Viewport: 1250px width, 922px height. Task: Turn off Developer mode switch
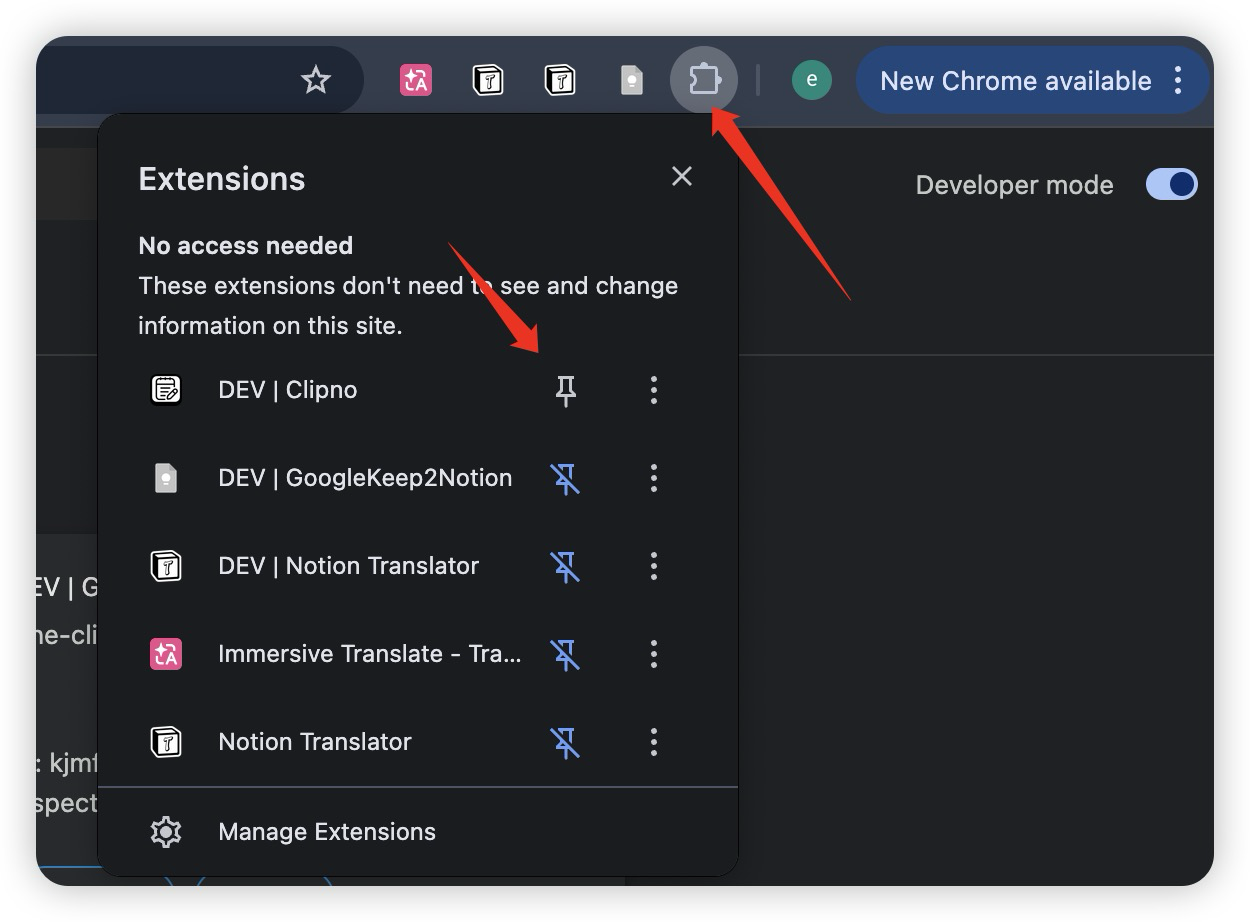coord(1171,184)
